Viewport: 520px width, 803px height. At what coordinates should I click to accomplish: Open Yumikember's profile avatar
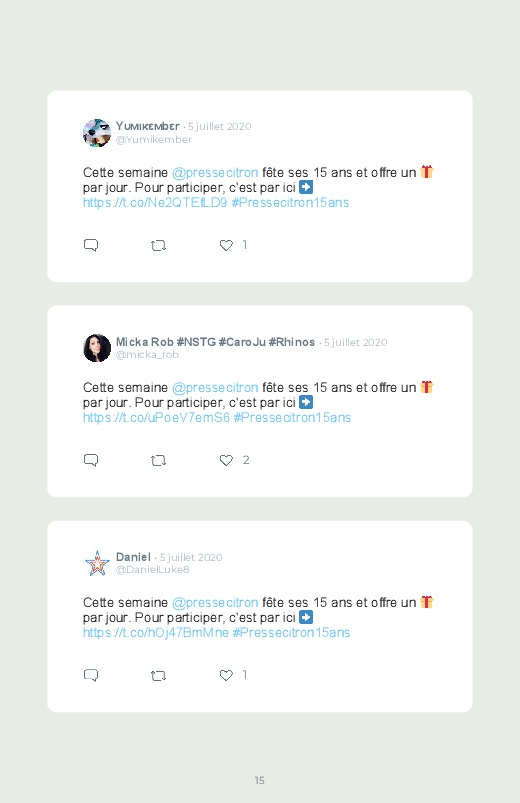tap(97, 133)
